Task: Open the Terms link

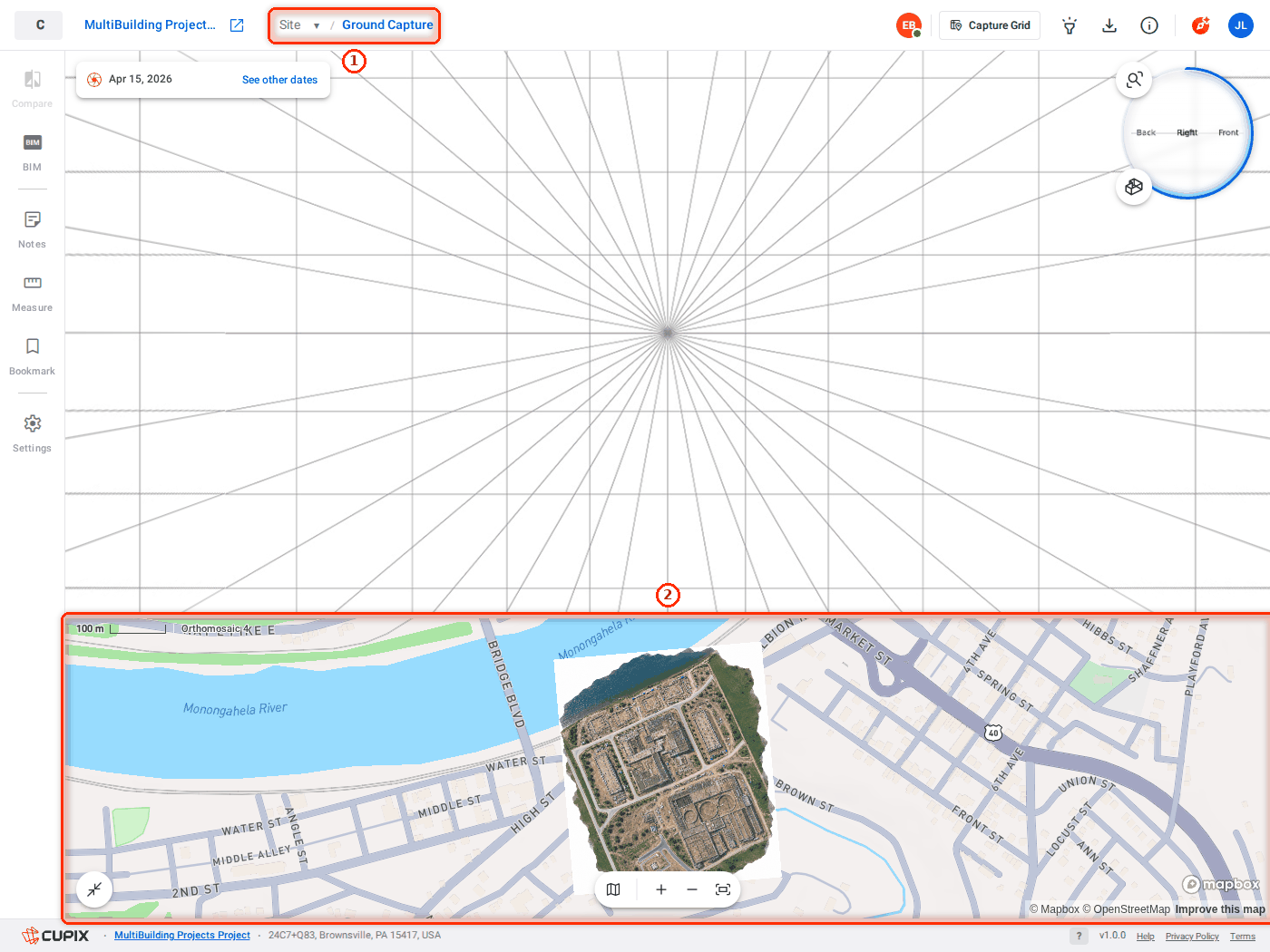Action: [1243, 937]
